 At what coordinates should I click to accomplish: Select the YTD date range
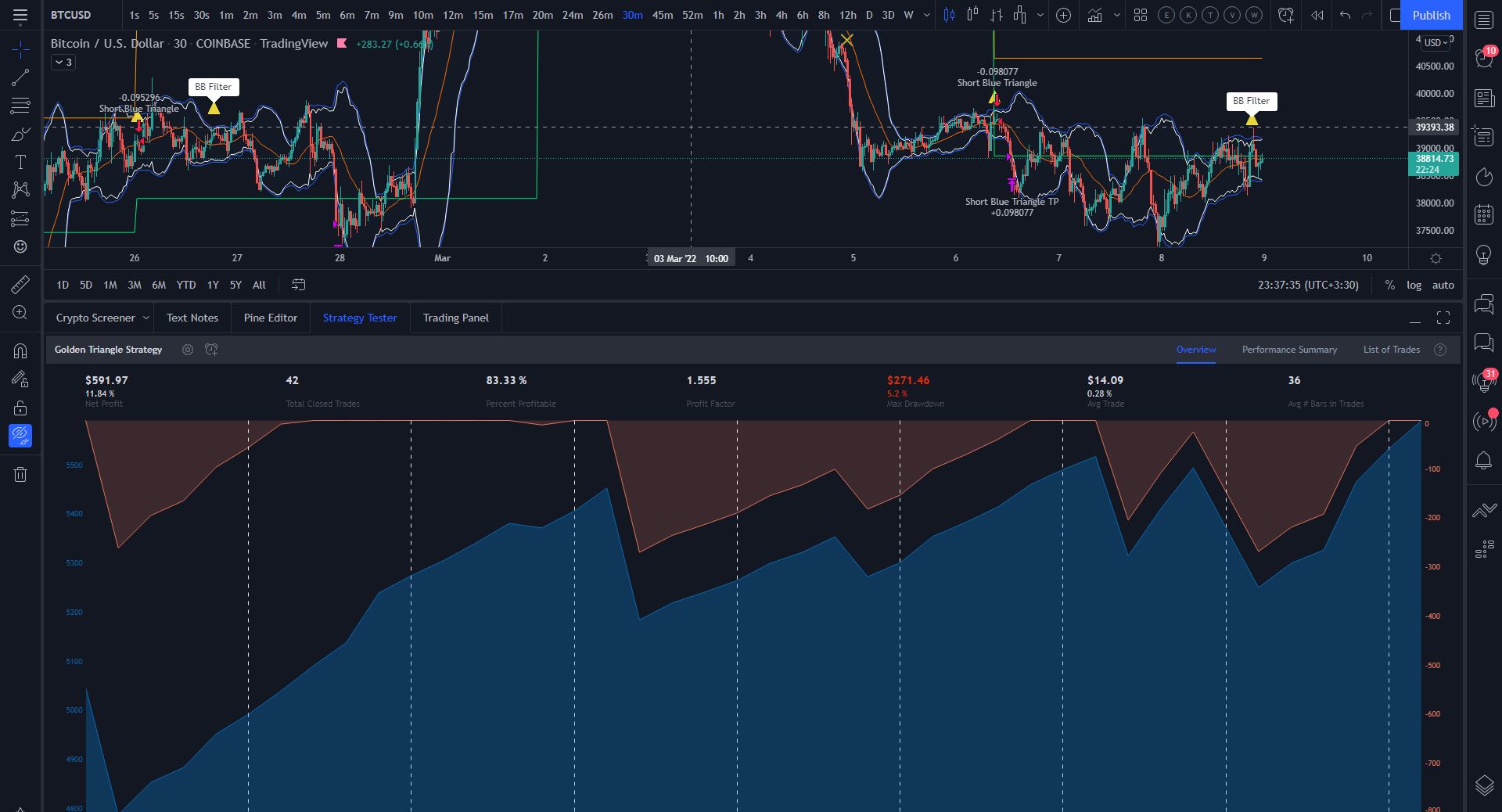pyautogui.click(x=186, y=285)
